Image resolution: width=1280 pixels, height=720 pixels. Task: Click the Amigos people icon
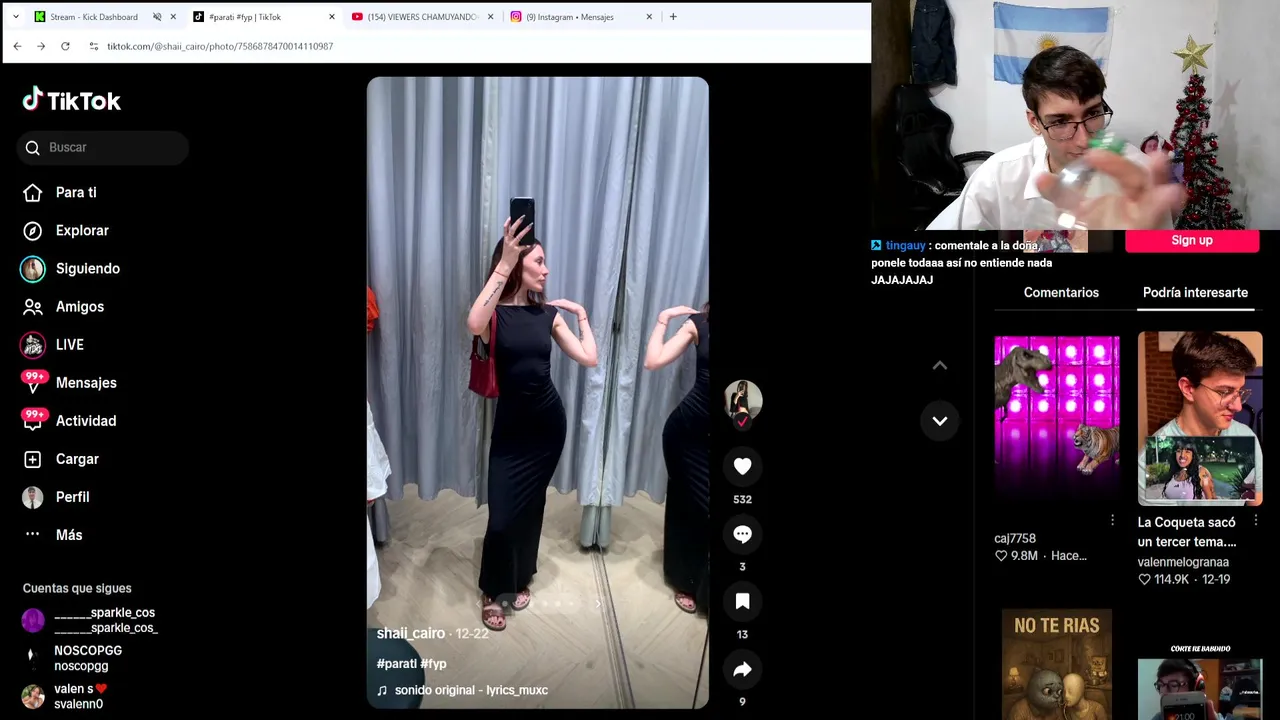(x=33, y=307)
